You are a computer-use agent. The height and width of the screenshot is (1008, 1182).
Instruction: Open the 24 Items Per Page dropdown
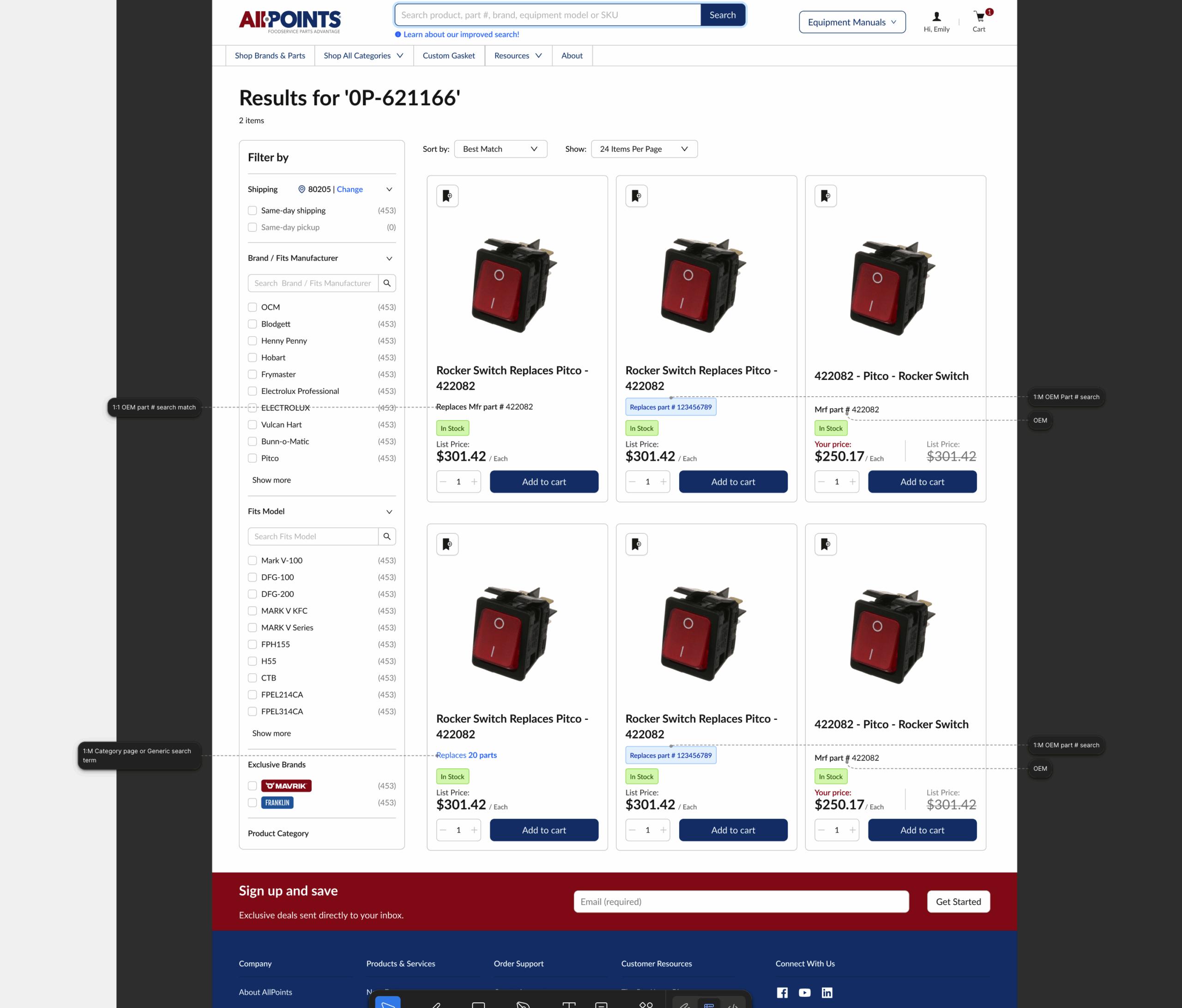click(644, 149)
